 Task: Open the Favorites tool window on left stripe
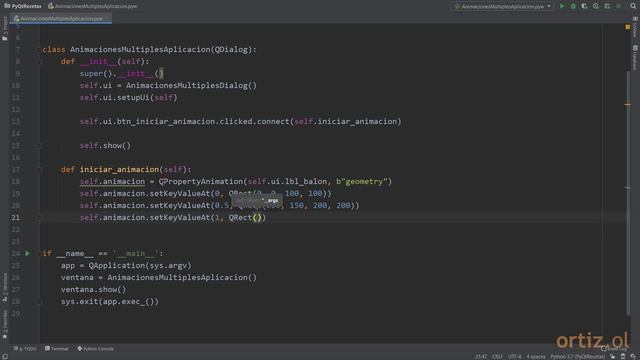tap(4, 324)
